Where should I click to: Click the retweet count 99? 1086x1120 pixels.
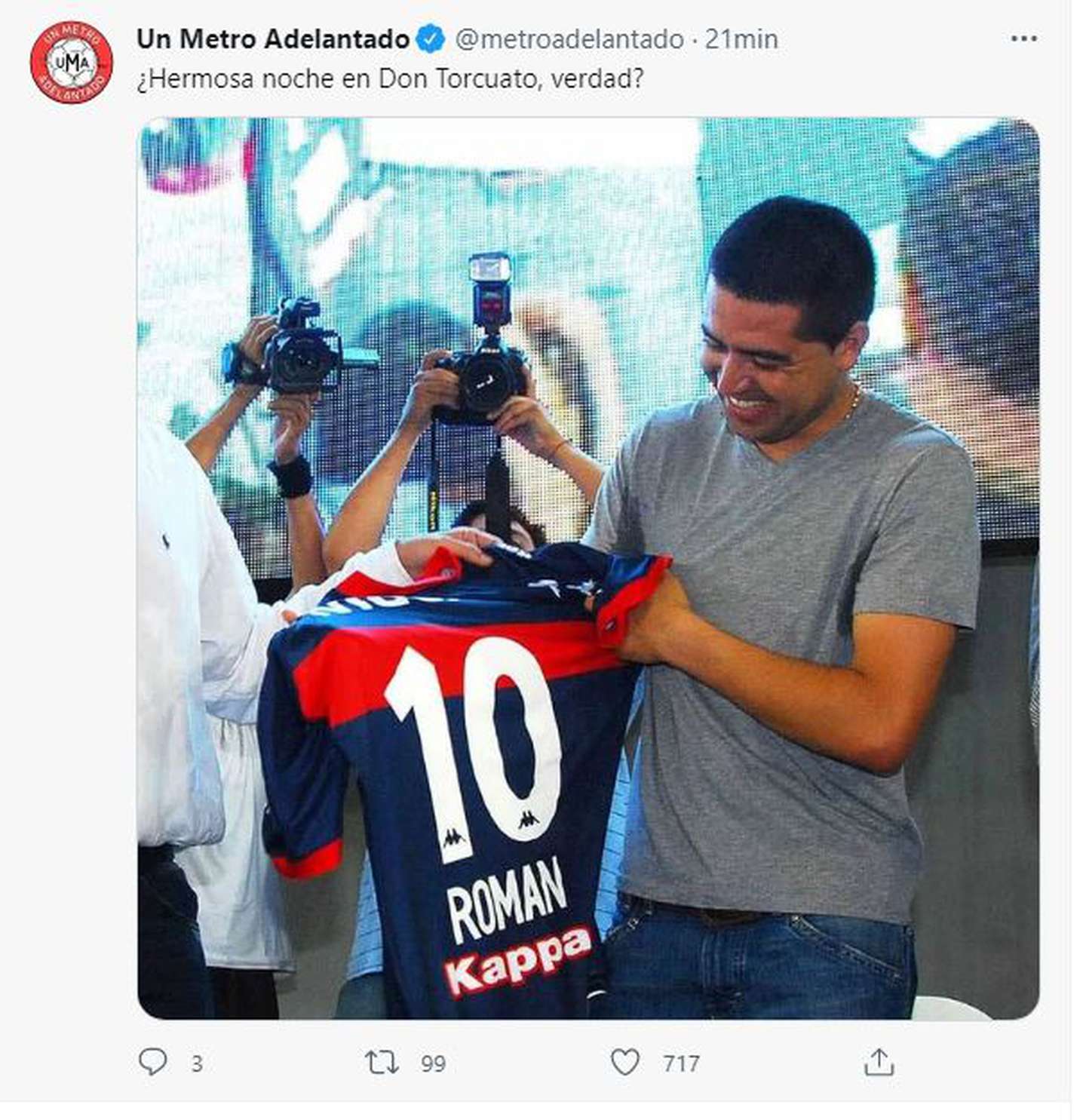pos(434,1063)
